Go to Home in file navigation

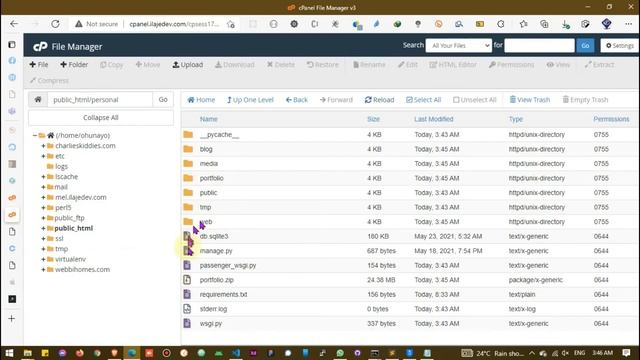201,100
